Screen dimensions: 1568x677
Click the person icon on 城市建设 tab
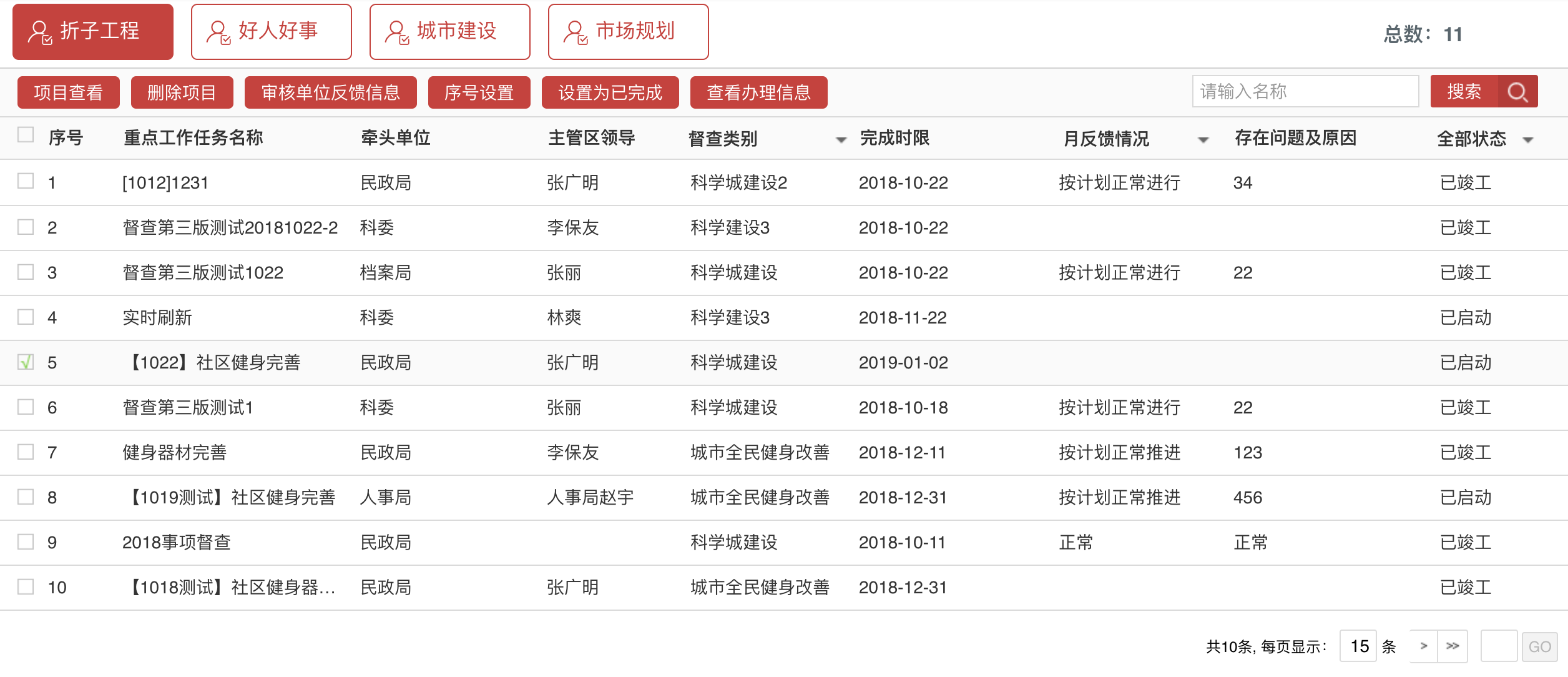[397, 31]
